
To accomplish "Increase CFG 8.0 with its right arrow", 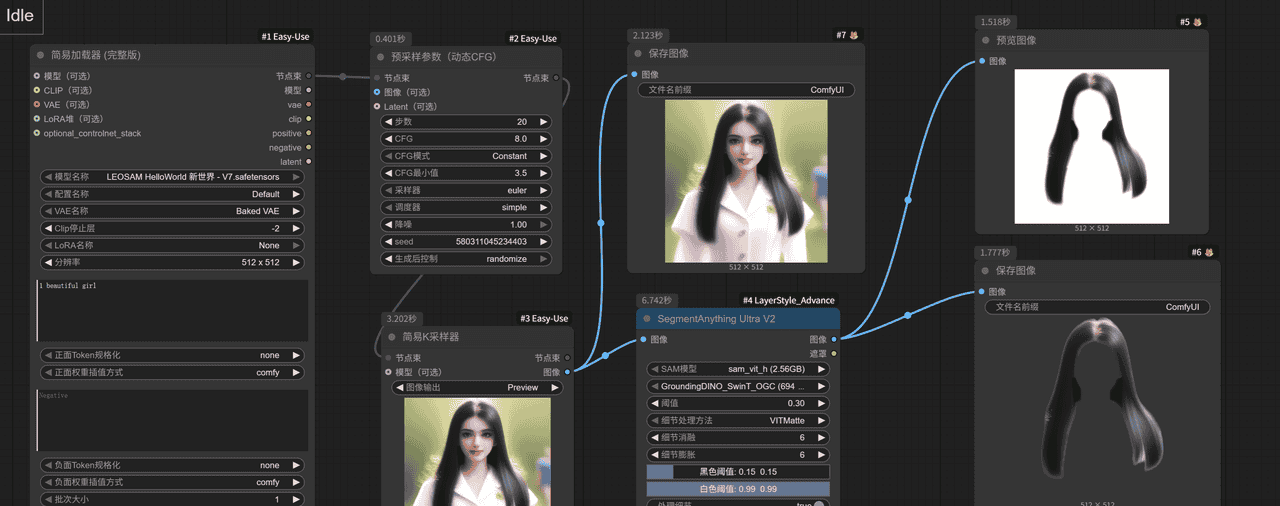I will click(544, 139).
